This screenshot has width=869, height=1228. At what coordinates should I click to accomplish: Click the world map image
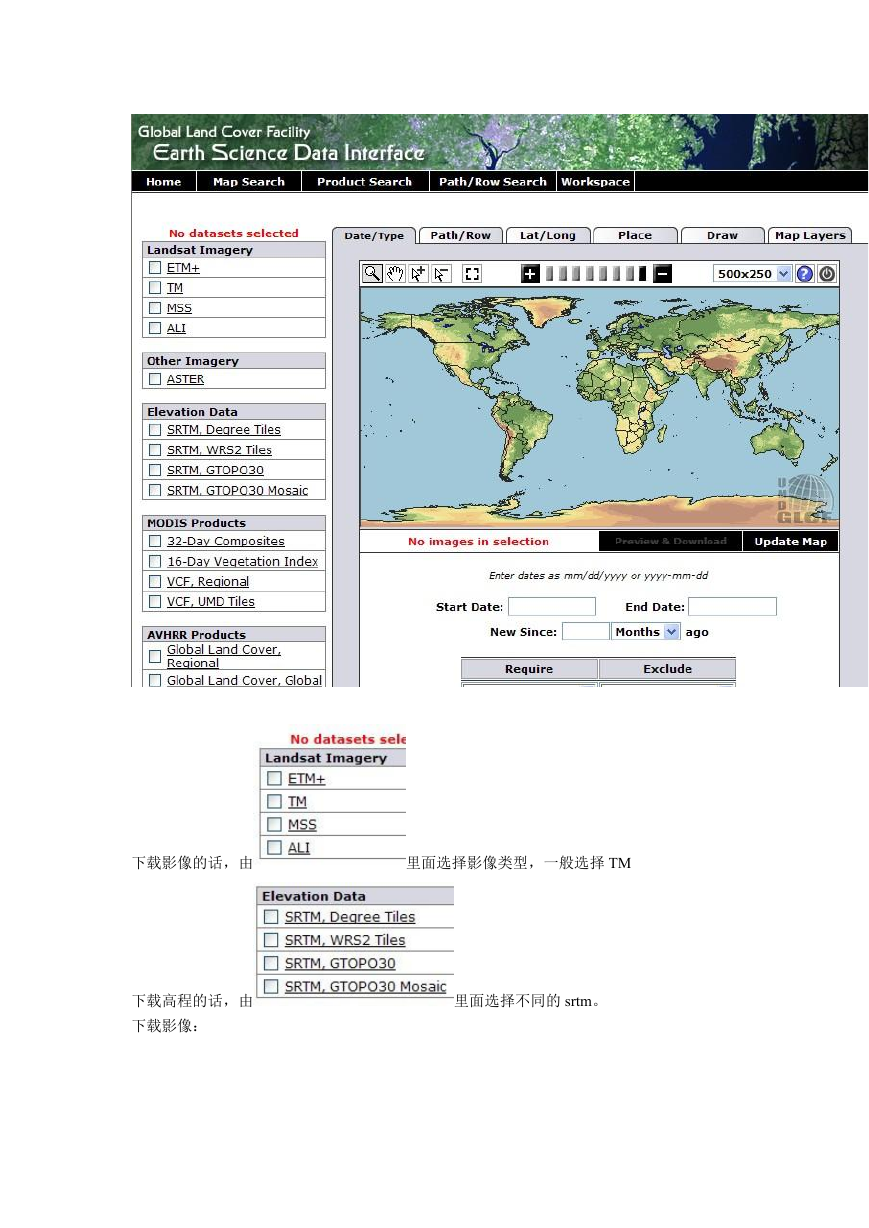[599, 407]
